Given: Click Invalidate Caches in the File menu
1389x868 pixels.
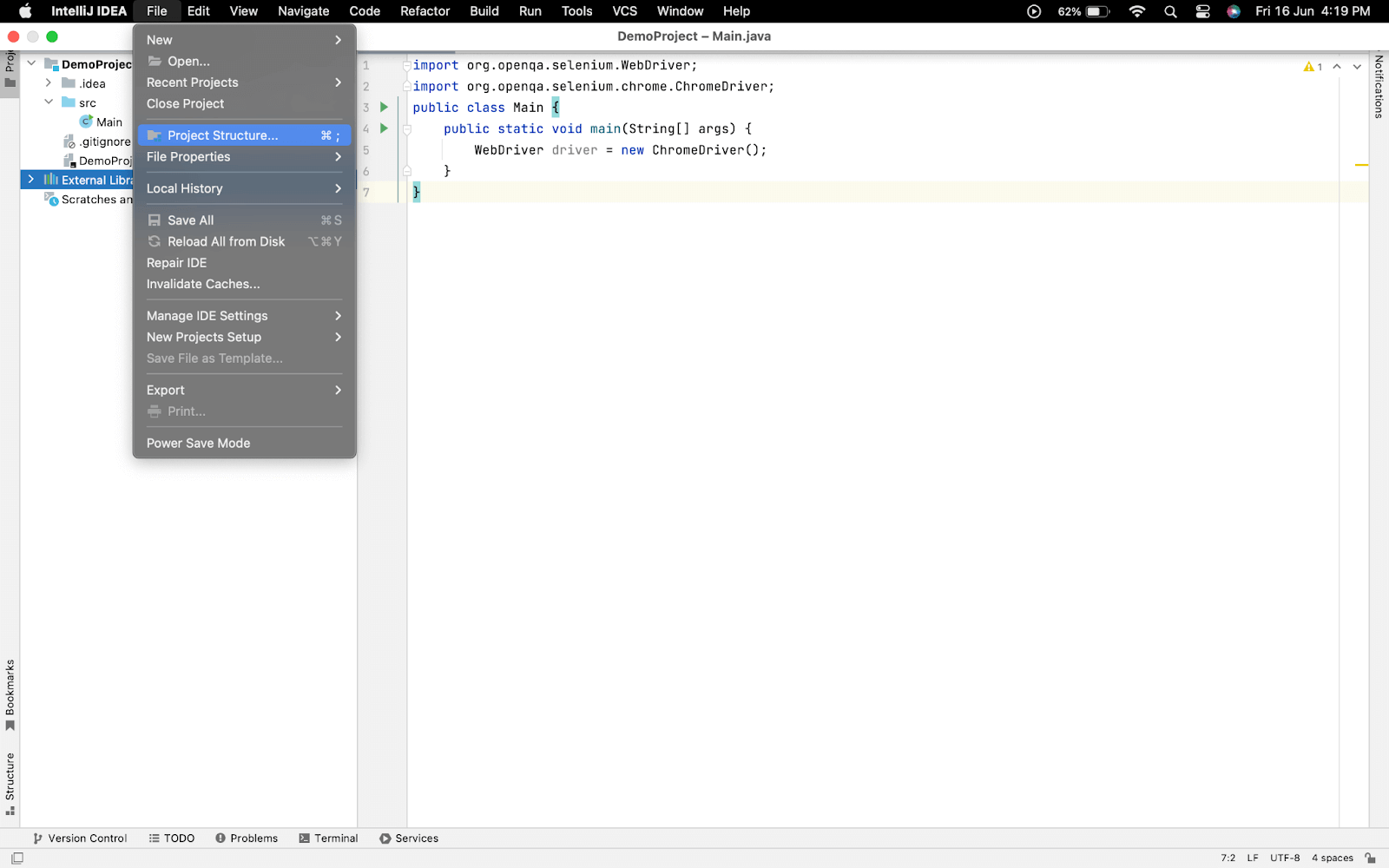Looking at the screenshot, I should click(x=203, y=284).
